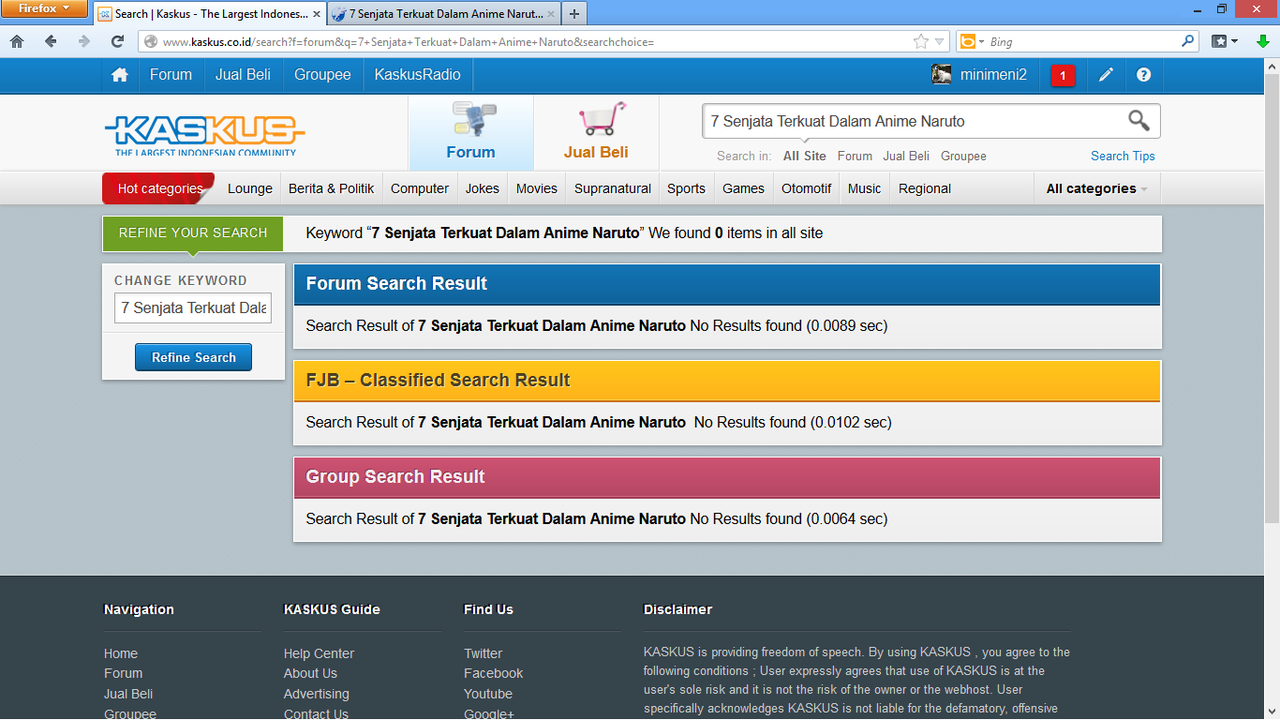Set search scope to Forum
This screenshot has width=1280, height=720.
coord(855,156)
